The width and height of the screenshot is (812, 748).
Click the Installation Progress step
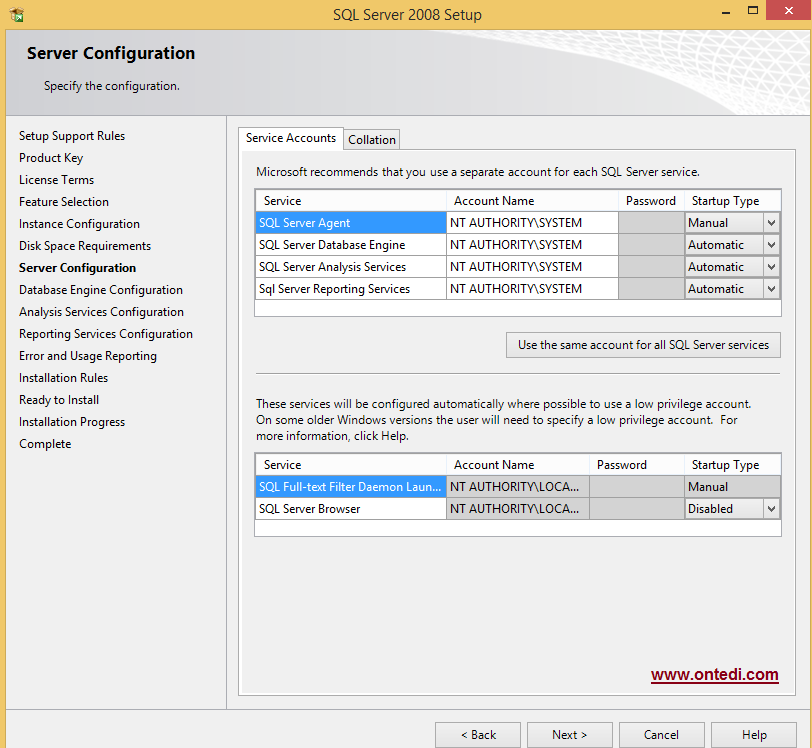(72, 422)
